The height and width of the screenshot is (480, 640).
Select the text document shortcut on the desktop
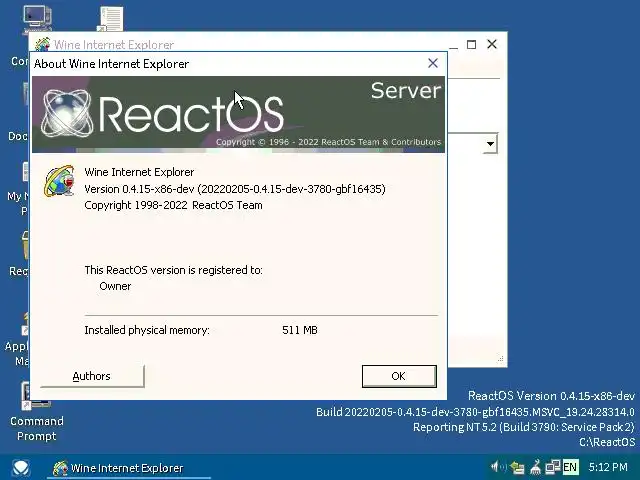click(x=110, y=19)
